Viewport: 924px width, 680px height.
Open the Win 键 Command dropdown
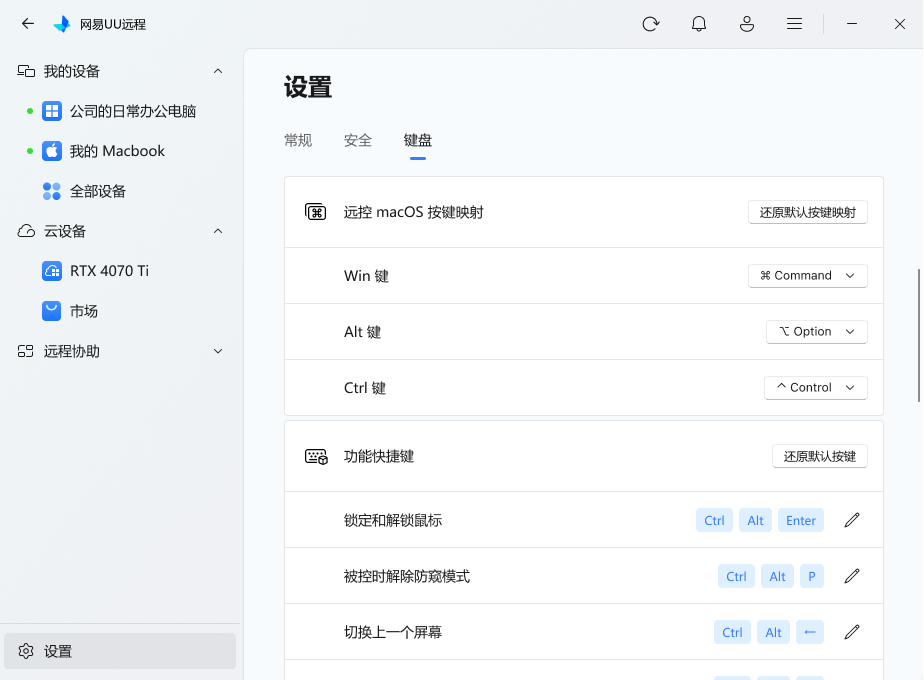tap(808, 276)
